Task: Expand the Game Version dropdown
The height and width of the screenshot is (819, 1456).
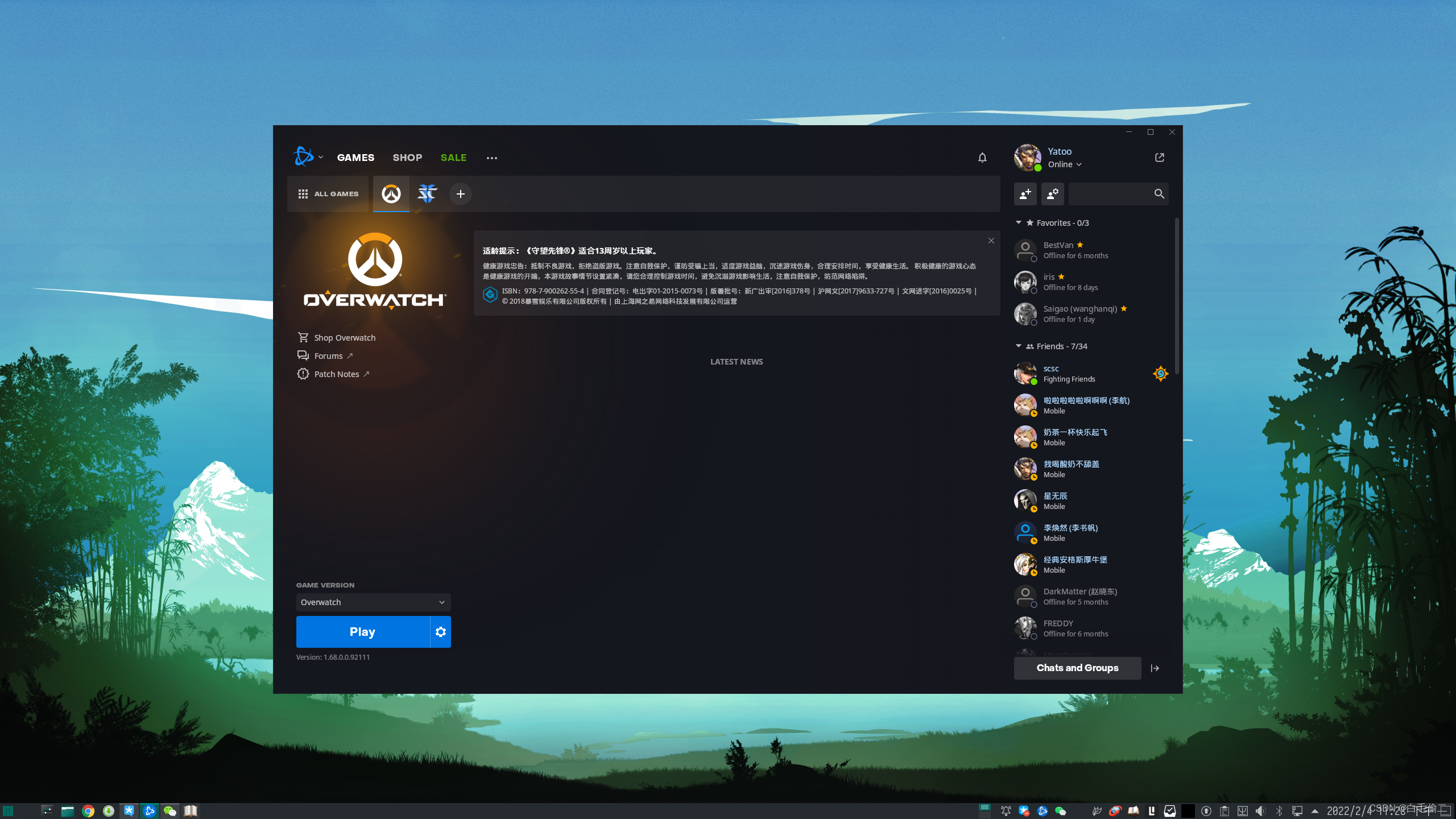Action: pyautogui.click(x=373, y=602)
